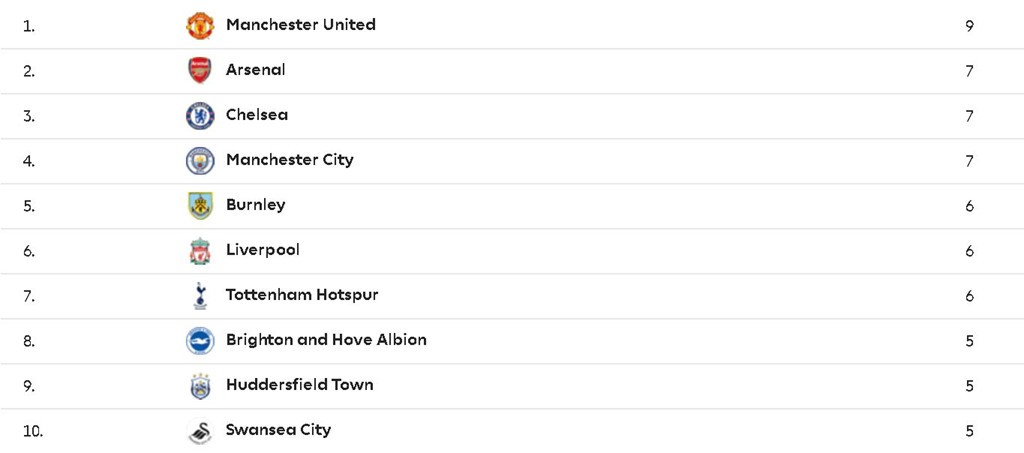Open the Liverpool team name link
The image size is (1024, 453).
262,250
